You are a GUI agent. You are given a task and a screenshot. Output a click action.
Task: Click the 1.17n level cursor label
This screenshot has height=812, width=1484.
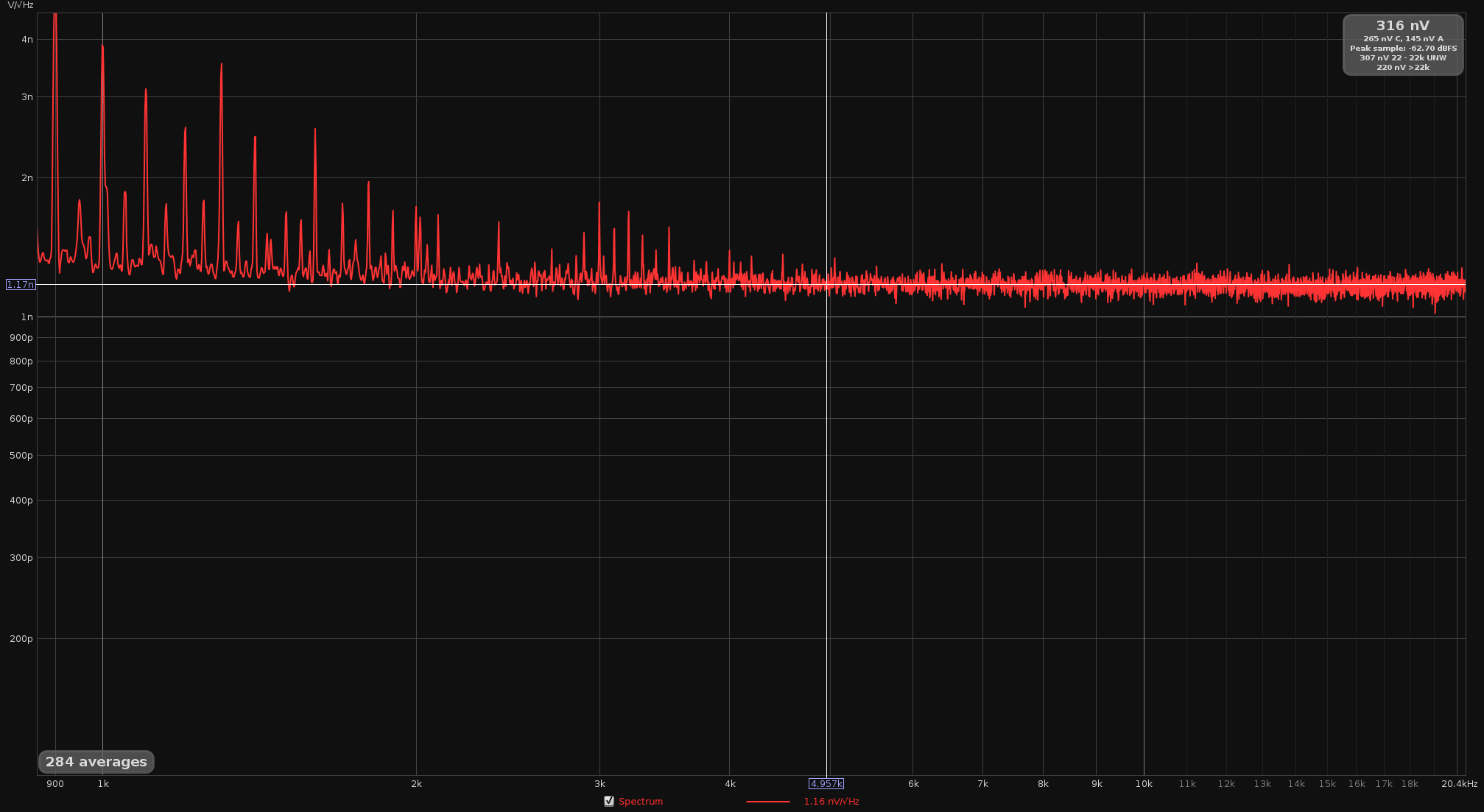(x=21, y=284)
